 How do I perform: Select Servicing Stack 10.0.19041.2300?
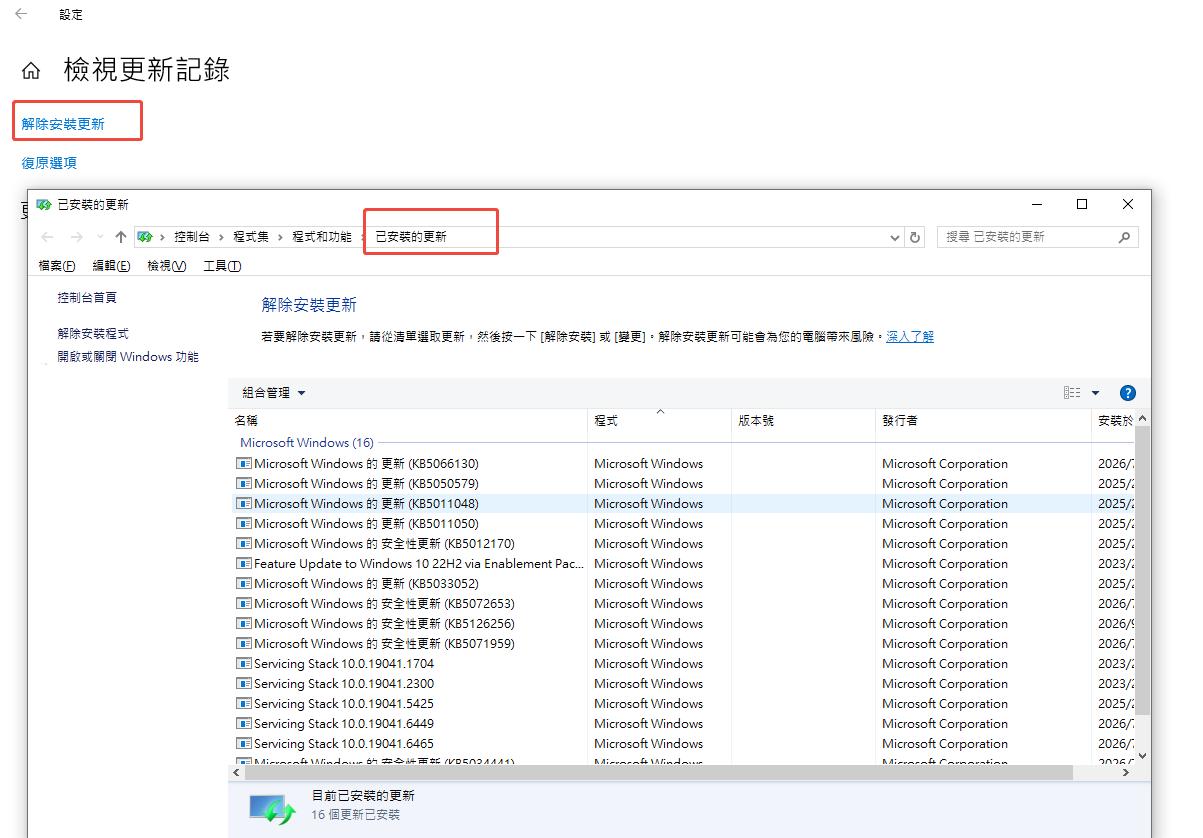685,684
